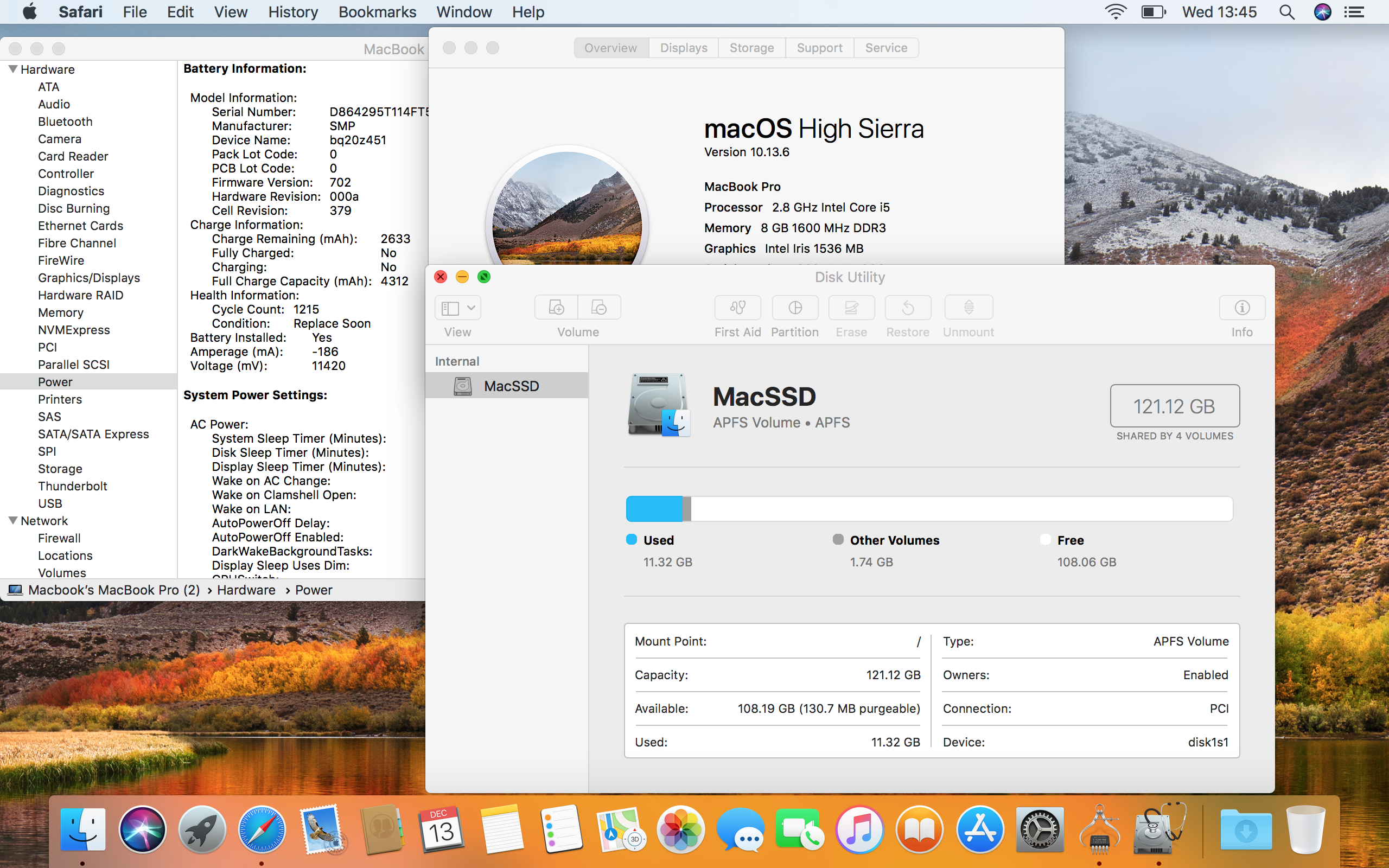
Task: Click the MacSSD drive icon
Action: click(659, 405)
